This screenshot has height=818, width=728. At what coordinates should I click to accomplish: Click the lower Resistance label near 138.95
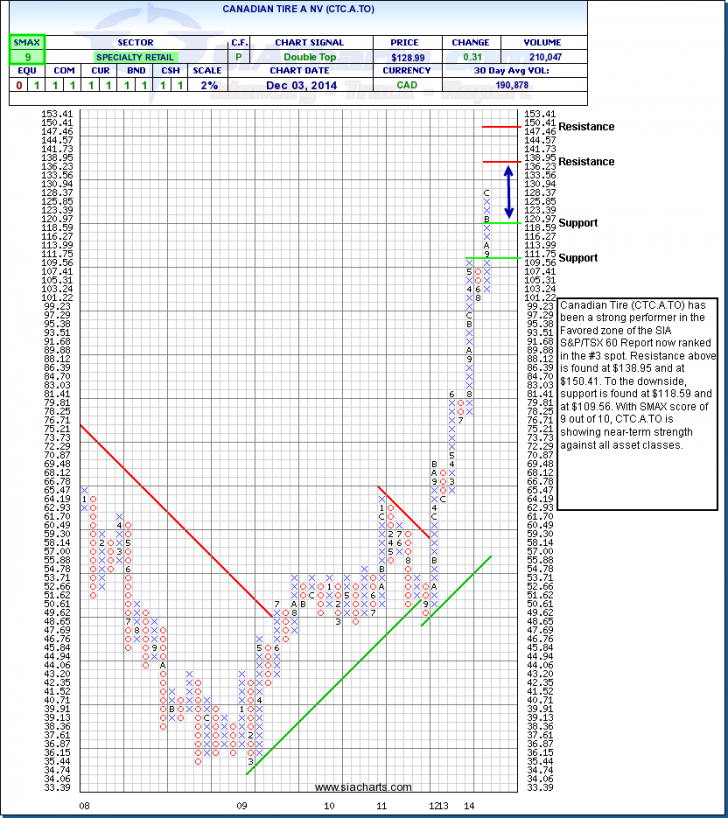click(x=586, y=161)
